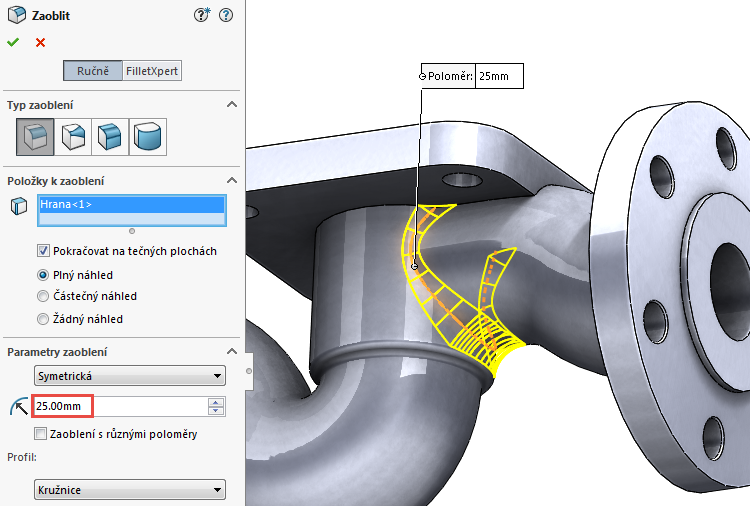750x506 pixels.
Task: Select Hrana<1> in the selection list
Action: pyautogui.click(x=132, y=204)
